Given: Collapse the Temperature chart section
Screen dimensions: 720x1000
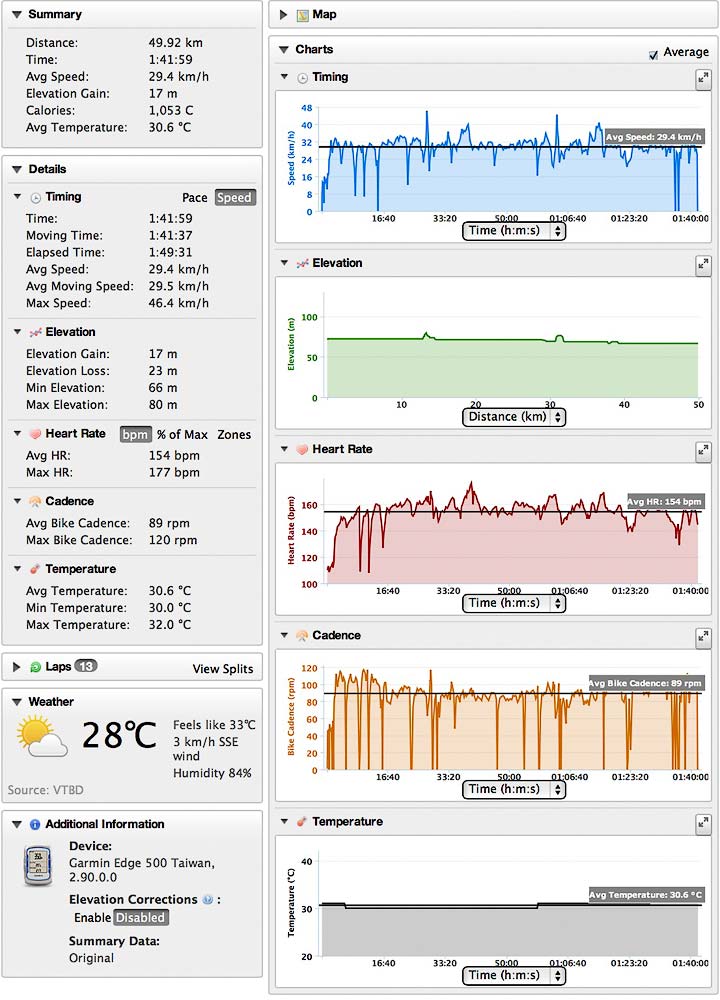Looking at the screenshot, I should [284, 821].
